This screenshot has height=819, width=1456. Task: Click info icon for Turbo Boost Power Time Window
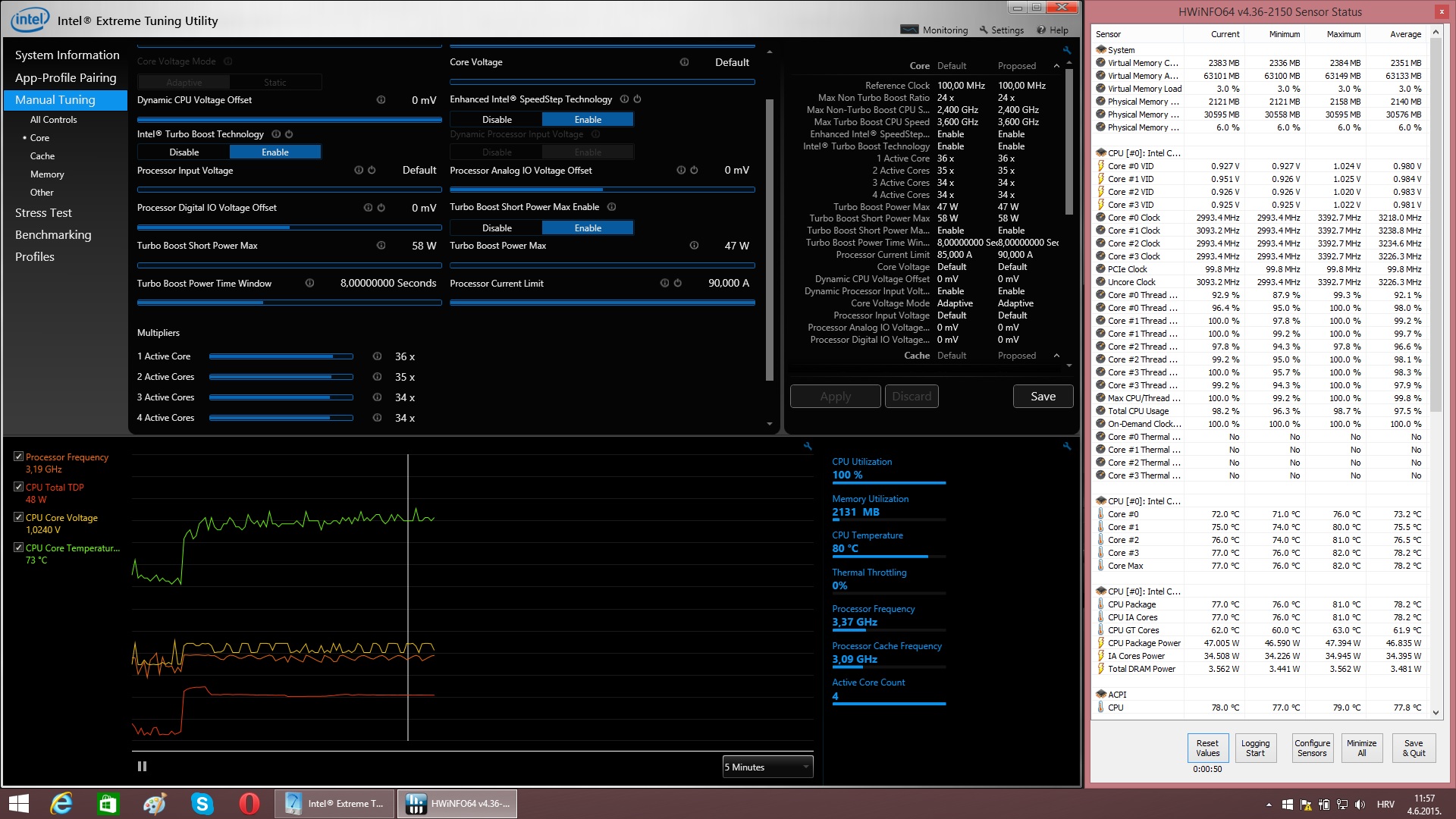(309, 284)
